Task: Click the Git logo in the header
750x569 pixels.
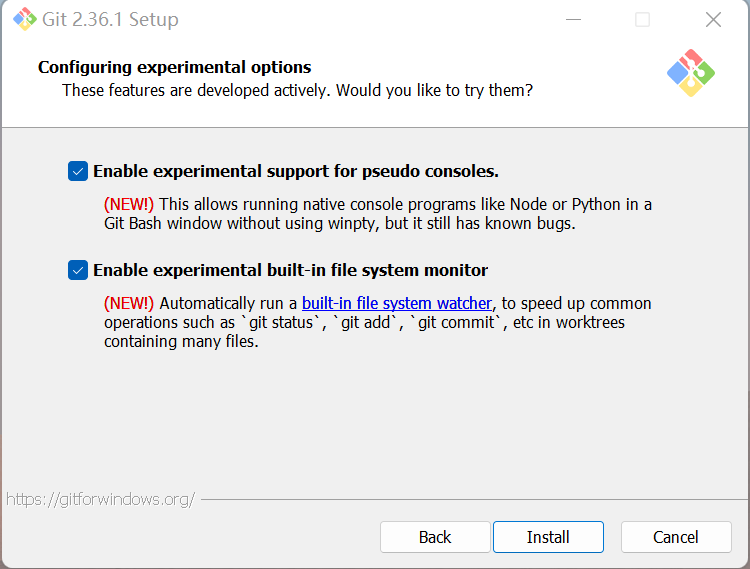Action: pyautogui.click(x=691, y=72)
